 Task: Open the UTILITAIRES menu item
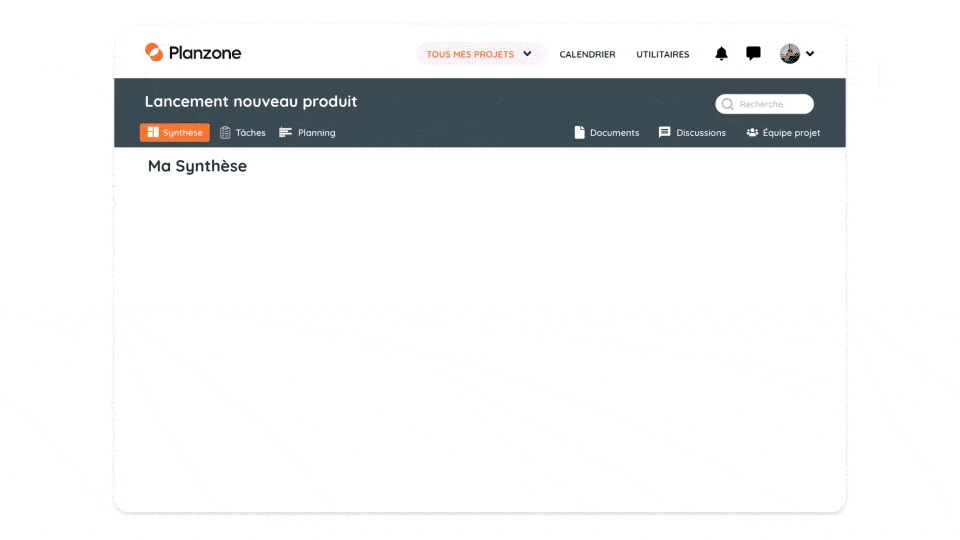point(662,54)
